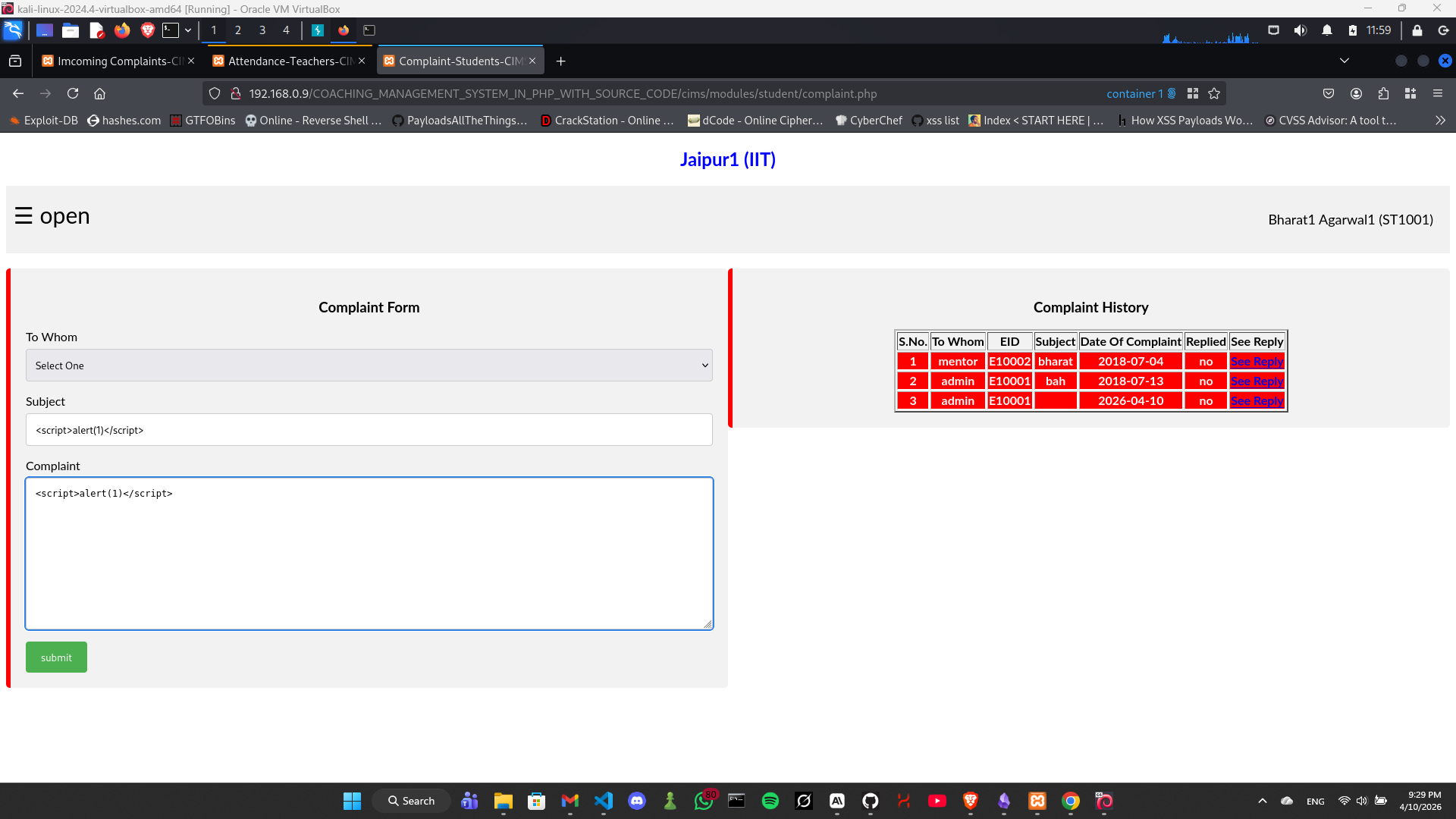Open See Reply for 2018-07-04 complaint
The image size is (1456, 819).
click(x=1257, y=362)
